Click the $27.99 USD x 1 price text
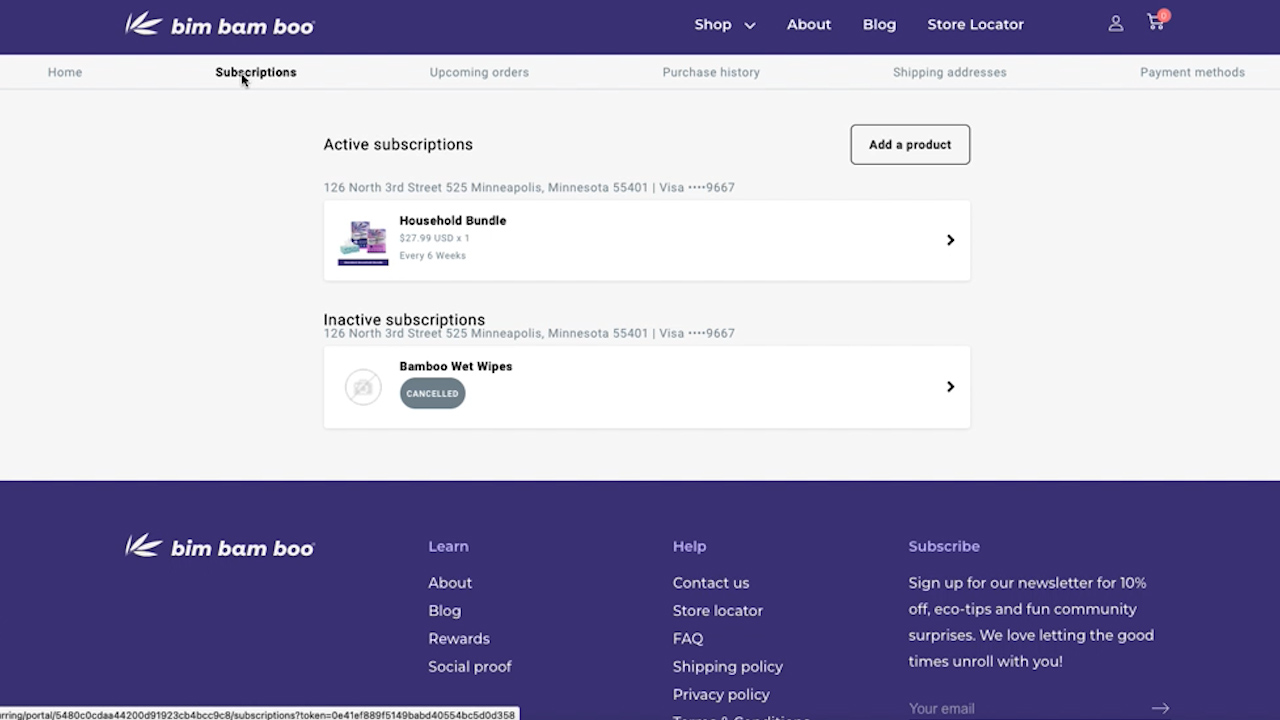 pyautogui.click(x=434, y=238)
